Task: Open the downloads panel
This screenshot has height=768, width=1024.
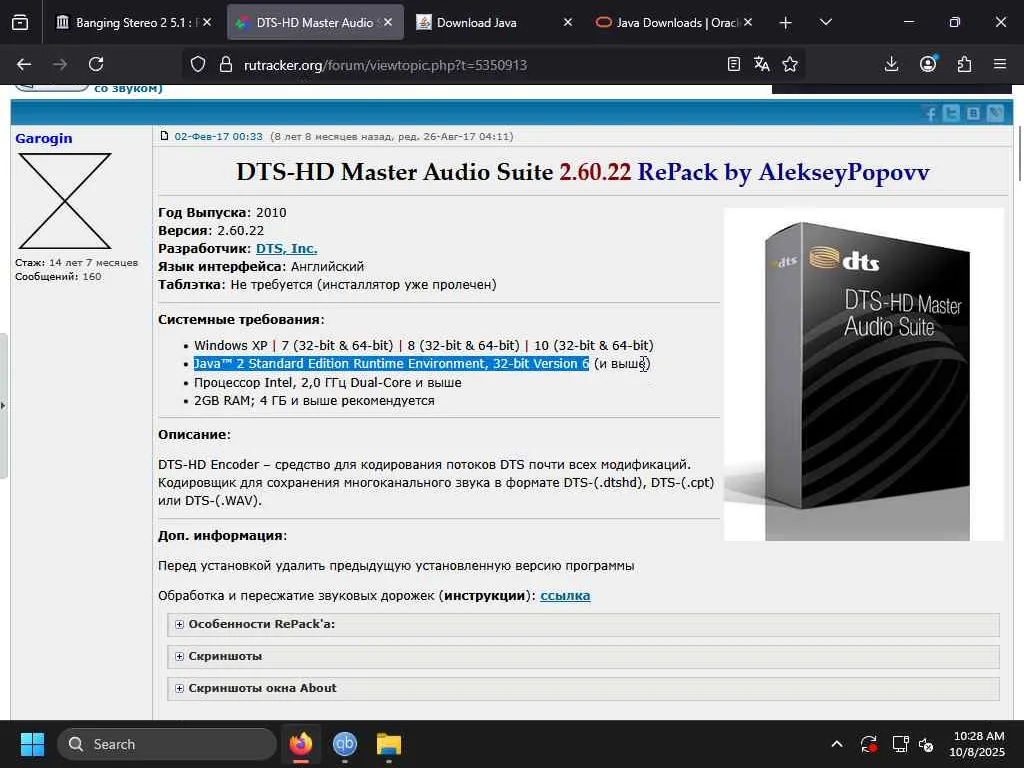Action: point(891,64)
